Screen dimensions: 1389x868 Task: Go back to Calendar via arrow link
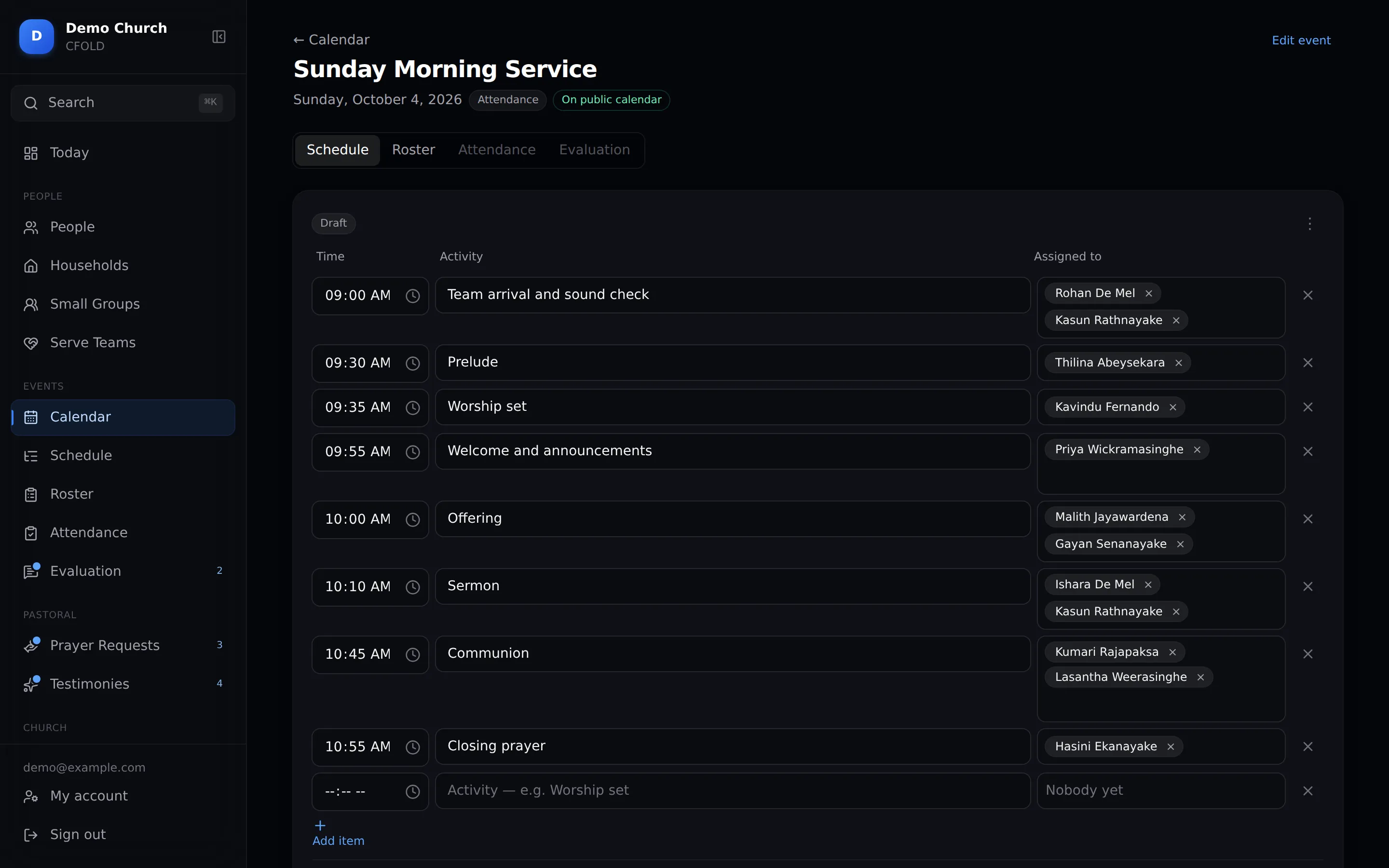[331, 40]
